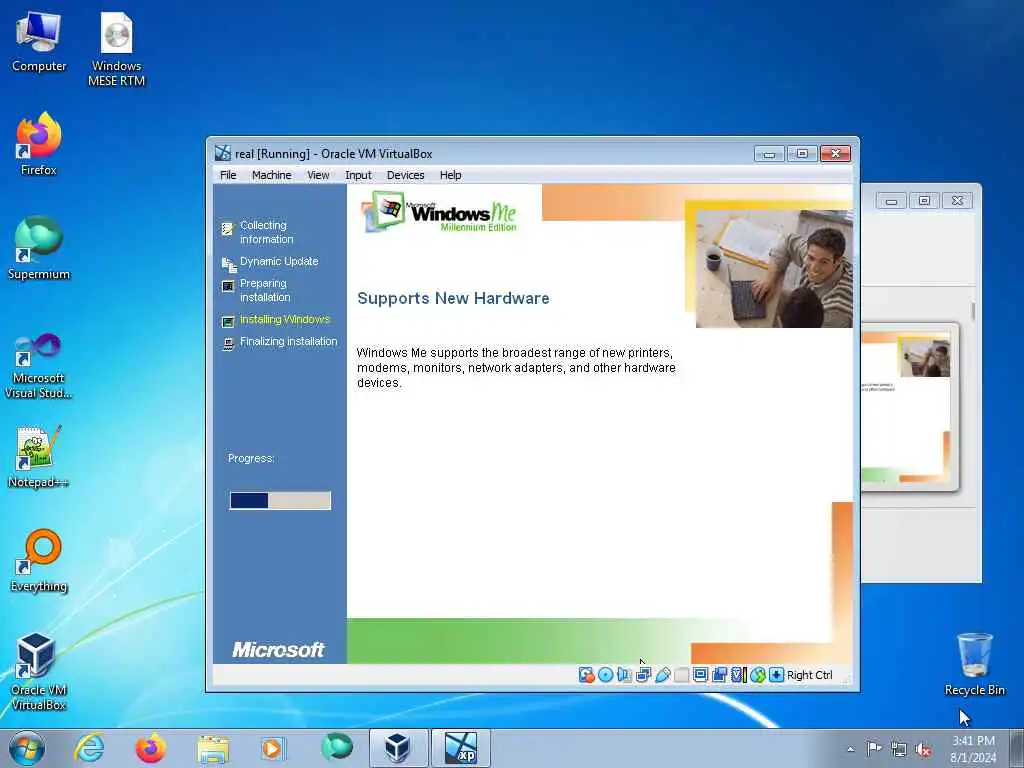Click the setup progress bar in the sidebar
Viewport: 1024px width, 768px height.
tap(280, 500)
